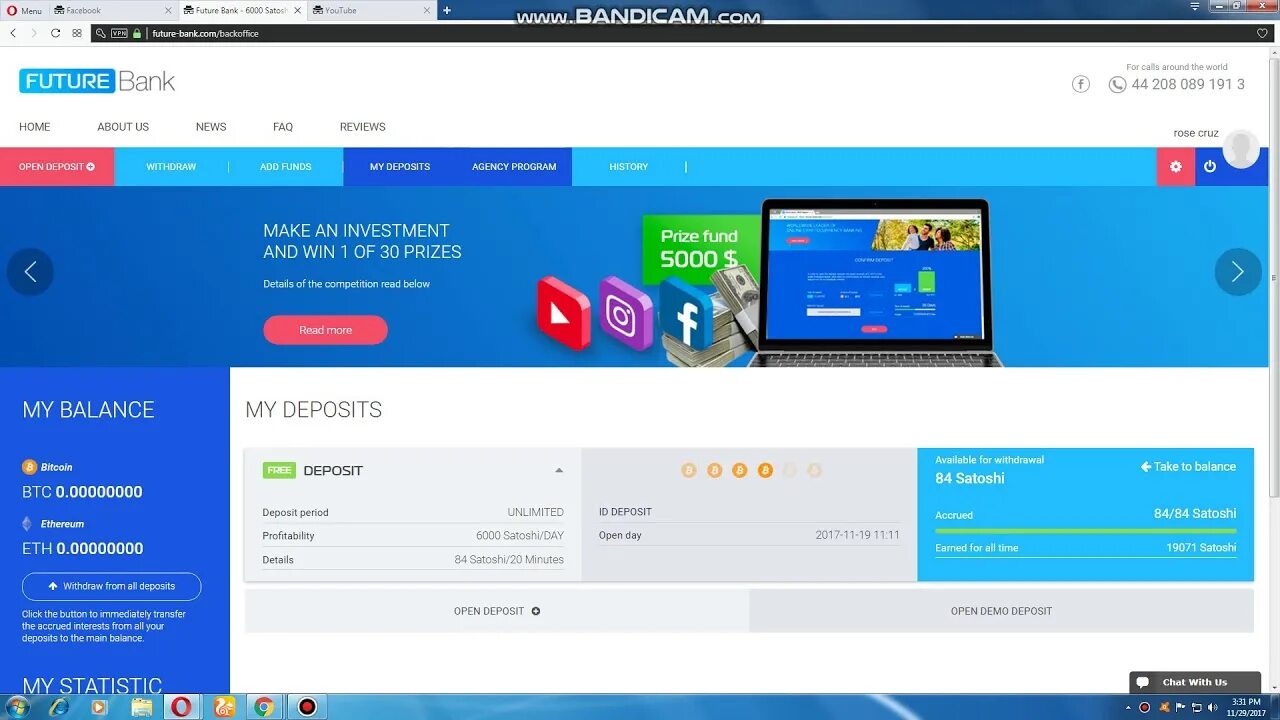Screen dimensions: 1280x720
Task: Click Take to balance link
Action: (1188, 467)
